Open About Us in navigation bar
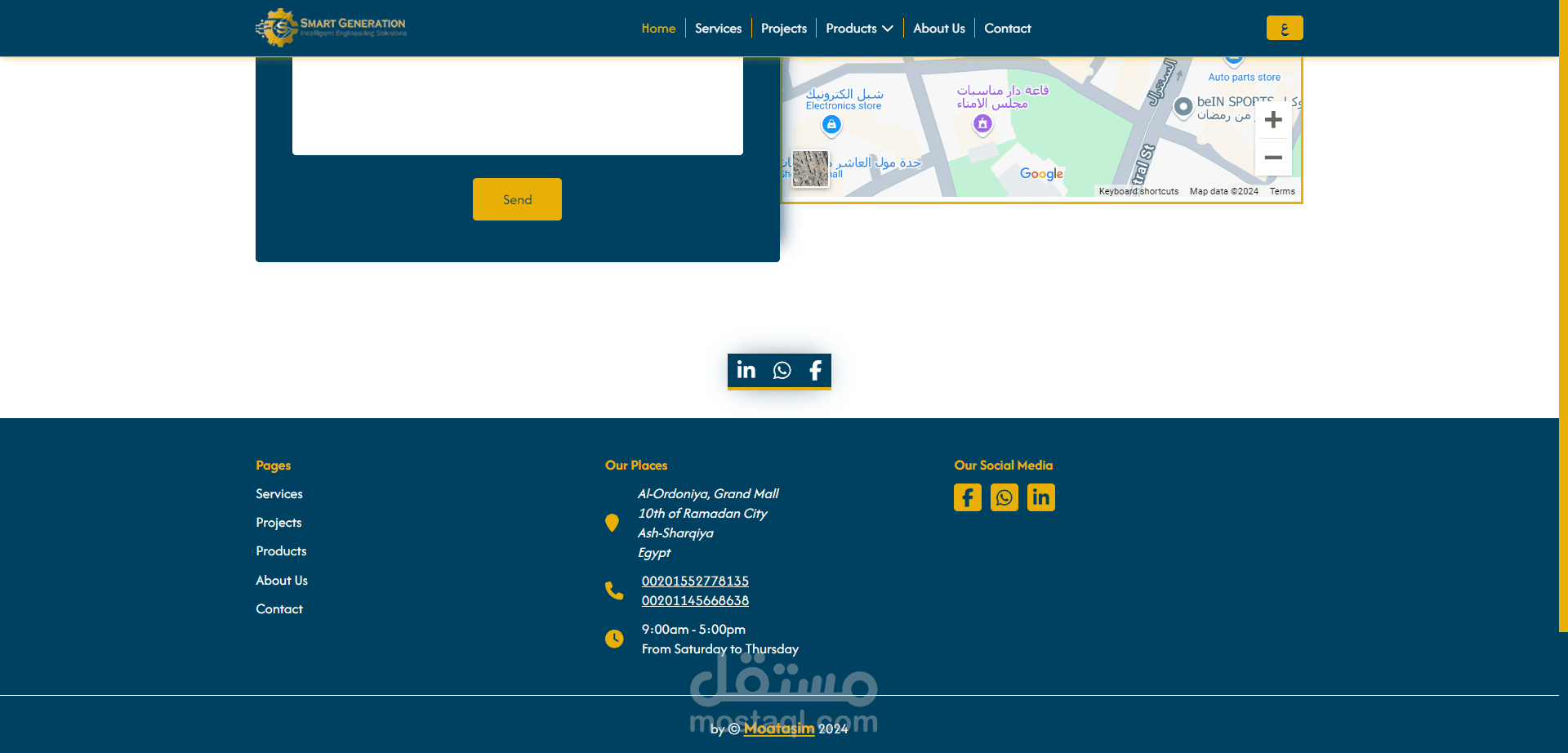1568x753 pixels. [x=939, y=29]
